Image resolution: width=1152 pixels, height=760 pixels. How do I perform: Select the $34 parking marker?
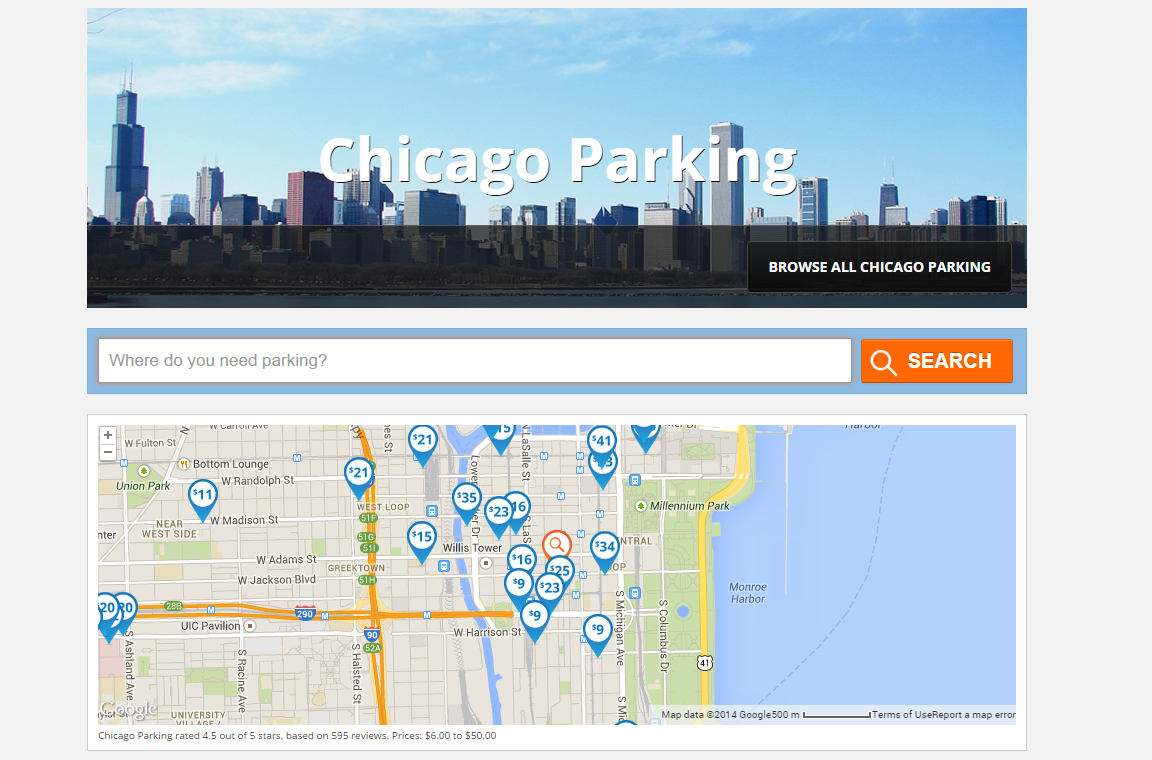tap(605, 552)
